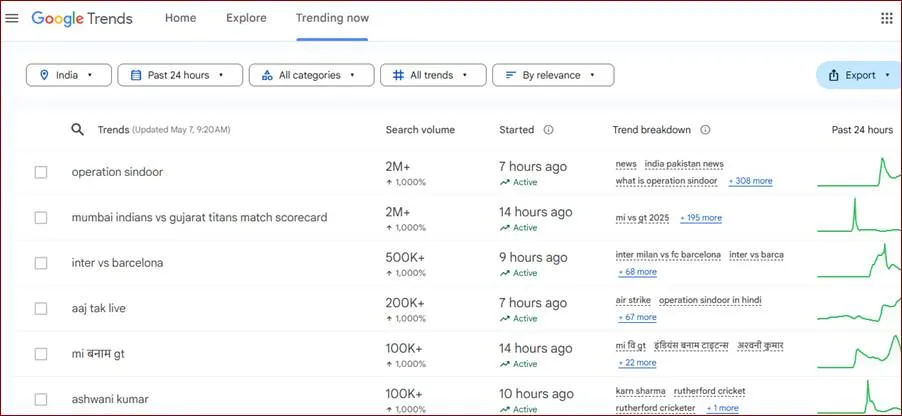Click the Search volume column header
This screenshot has width=902, height=416.
[x=420, y=130]
